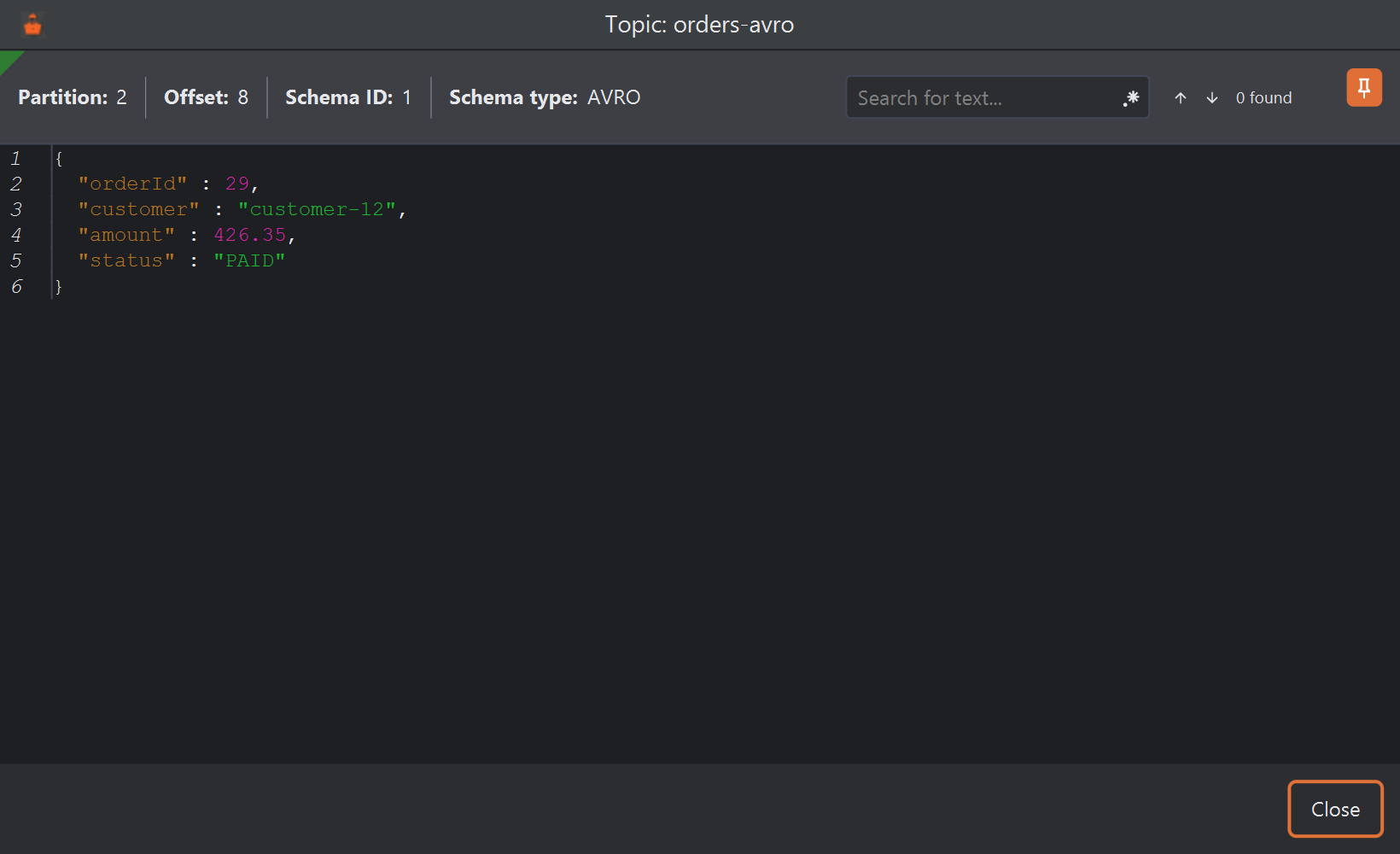Screen dimensions: 1400x854
Task: Toggle the regex search option icon
Action: 1131,98
